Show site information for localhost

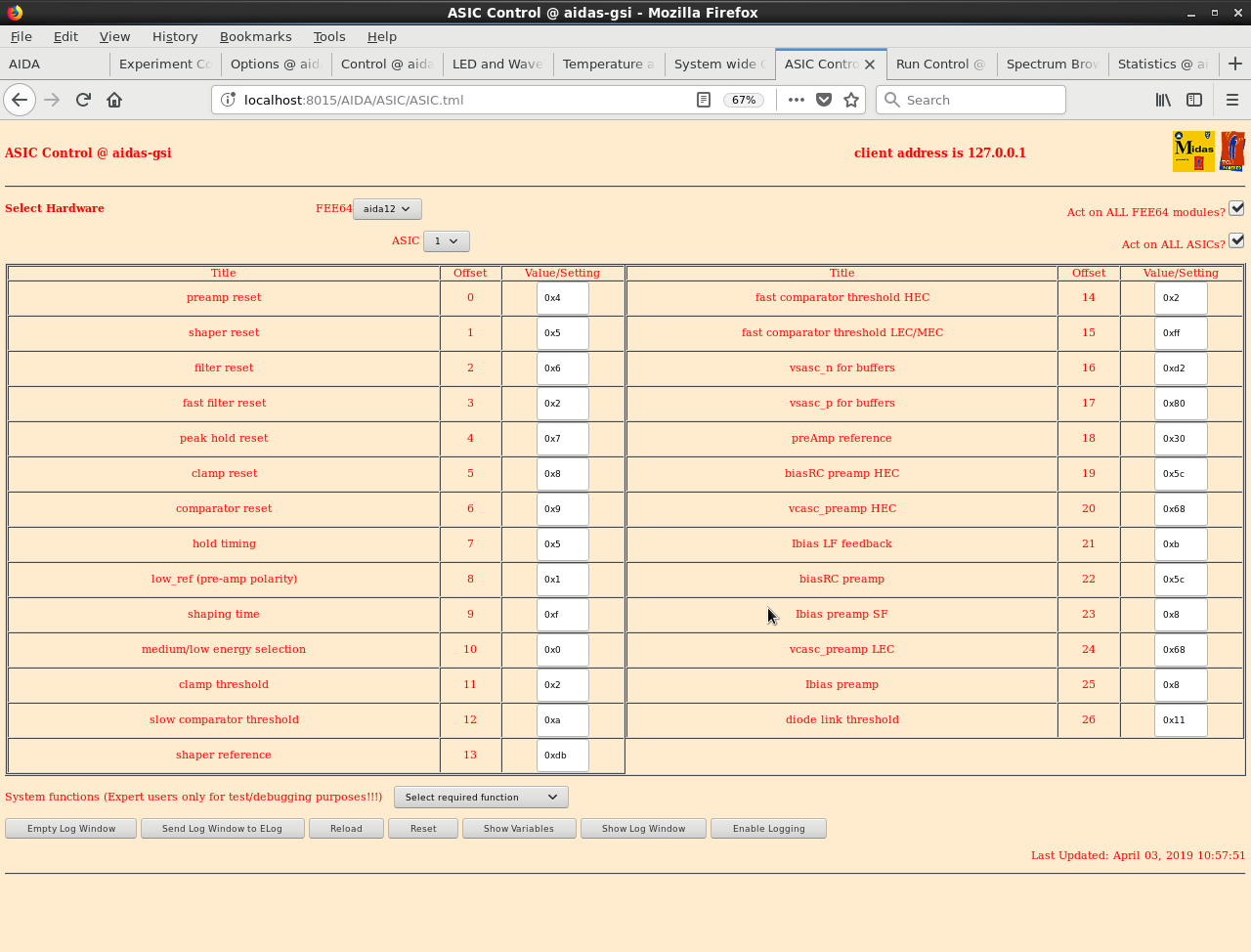tap(228, 100)
